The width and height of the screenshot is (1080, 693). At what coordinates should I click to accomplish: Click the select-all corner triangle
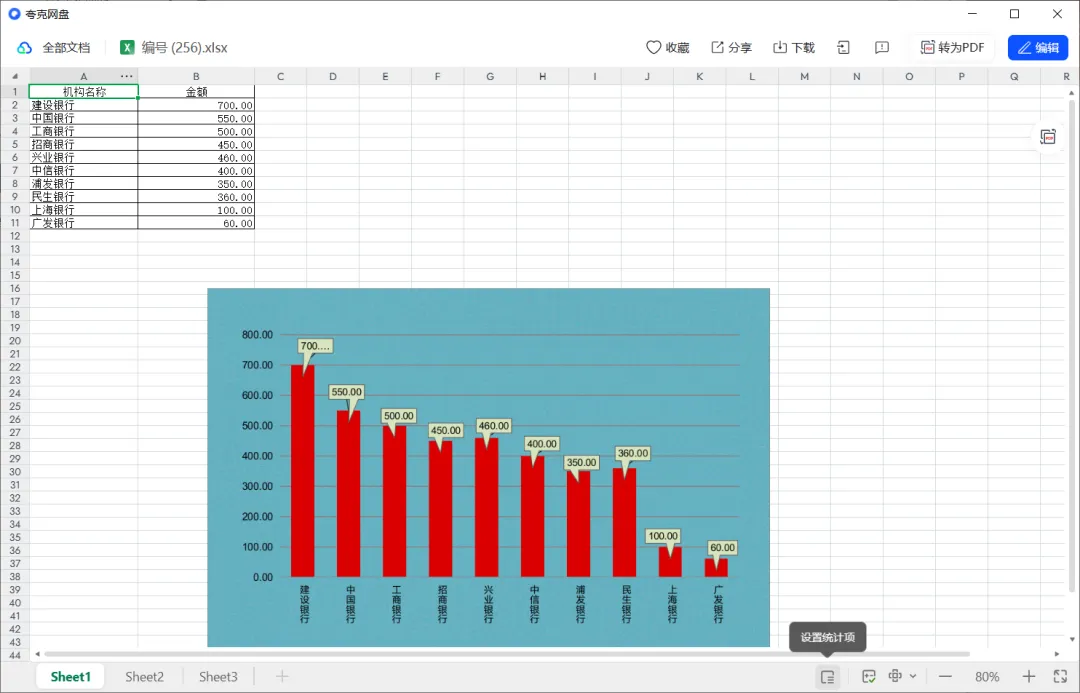pos(14,76)
